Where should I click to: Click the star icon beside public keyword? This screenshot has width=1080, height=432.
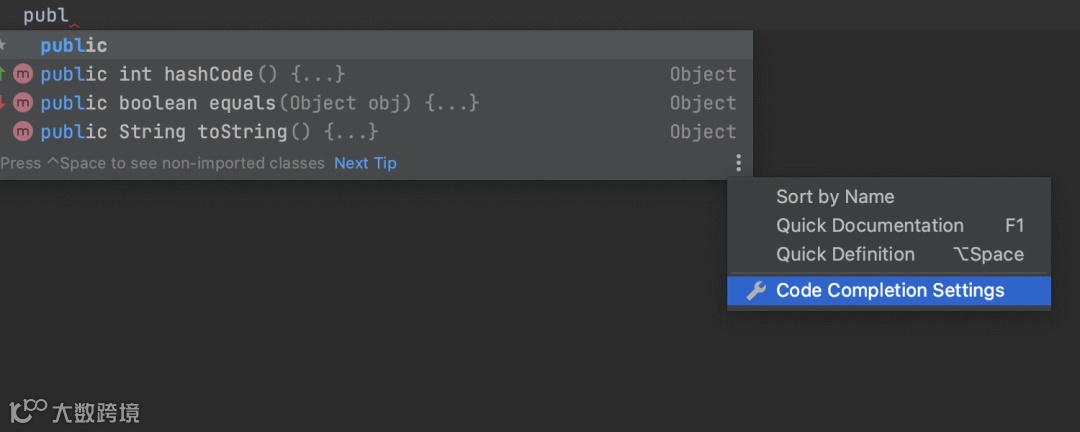pos(3,46)
